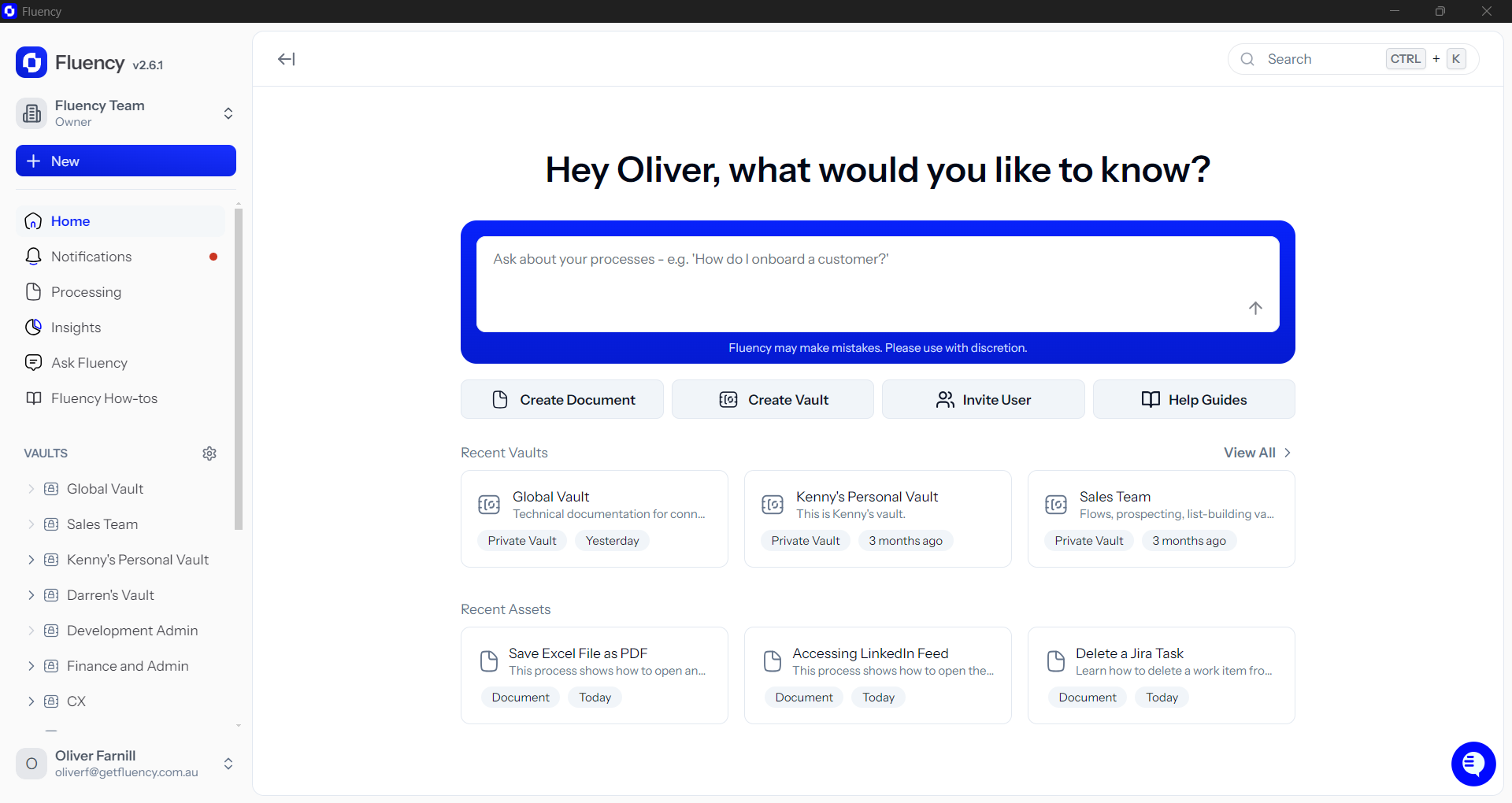Viewport: 1512px width, 803px height.
Task: Expand Darren's Vault chevron
Action: tap(31, 595)
